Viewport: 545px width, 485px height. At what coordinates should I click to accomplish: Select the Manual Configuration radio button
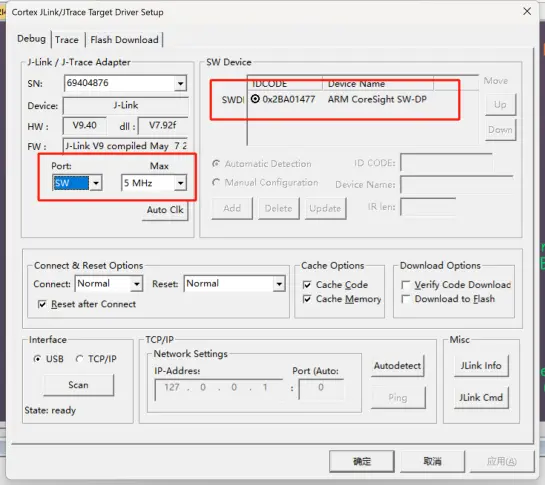pyautogui.click(x=216, y=182)
